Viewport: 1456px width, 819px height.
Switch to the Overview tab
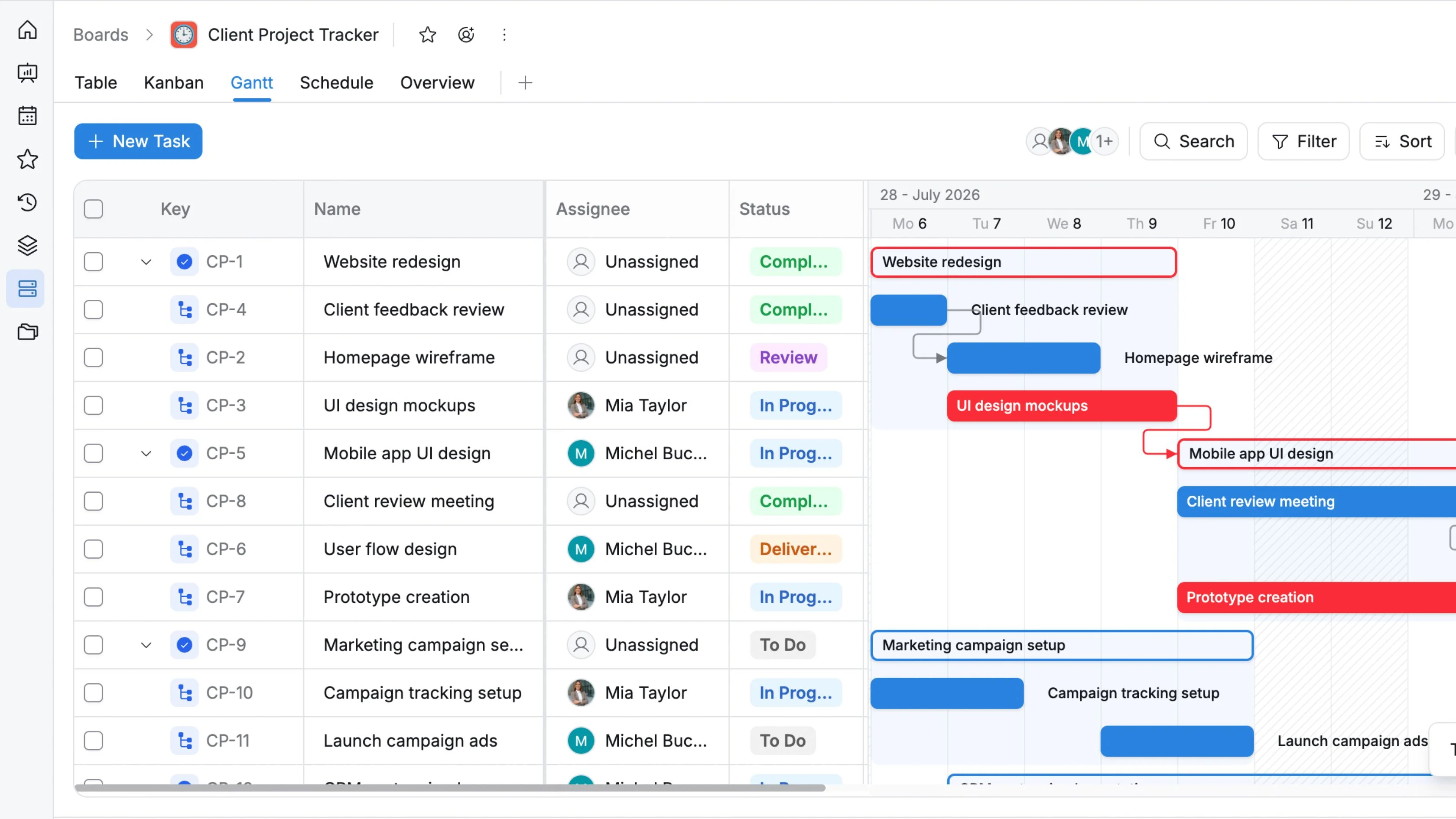(x=437, y=83)
